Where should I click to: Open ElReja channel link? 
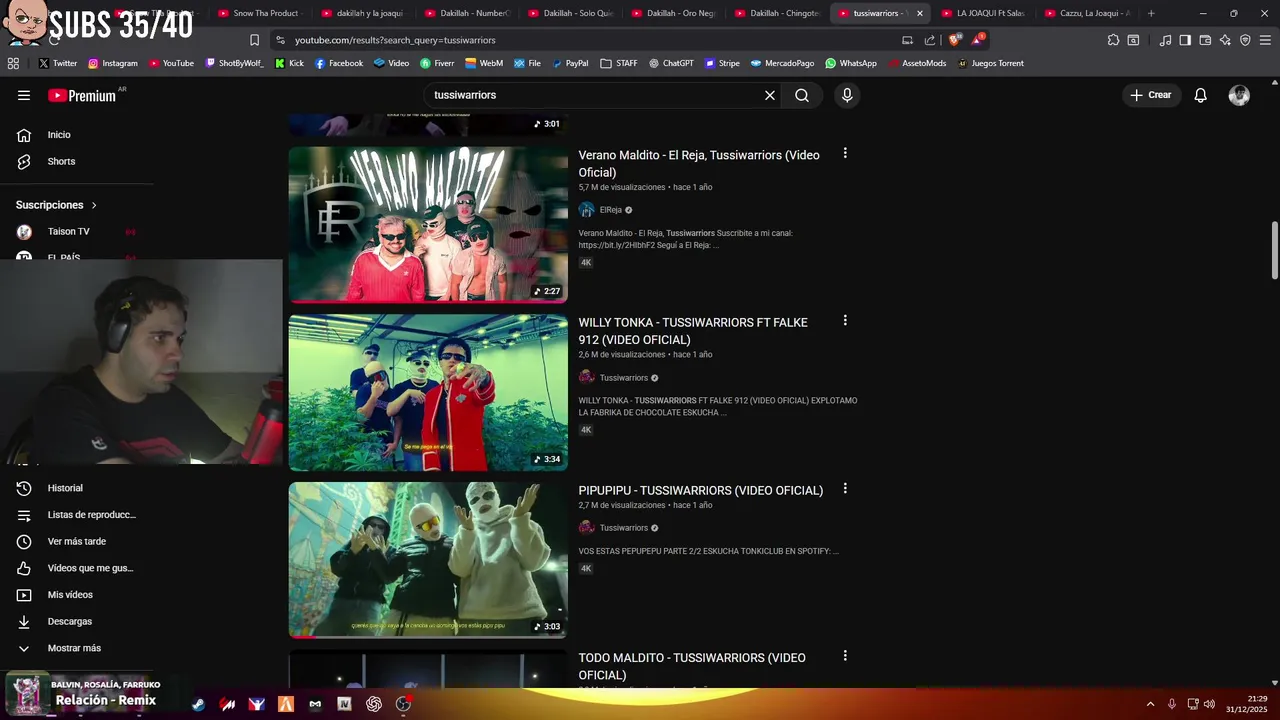611,210
